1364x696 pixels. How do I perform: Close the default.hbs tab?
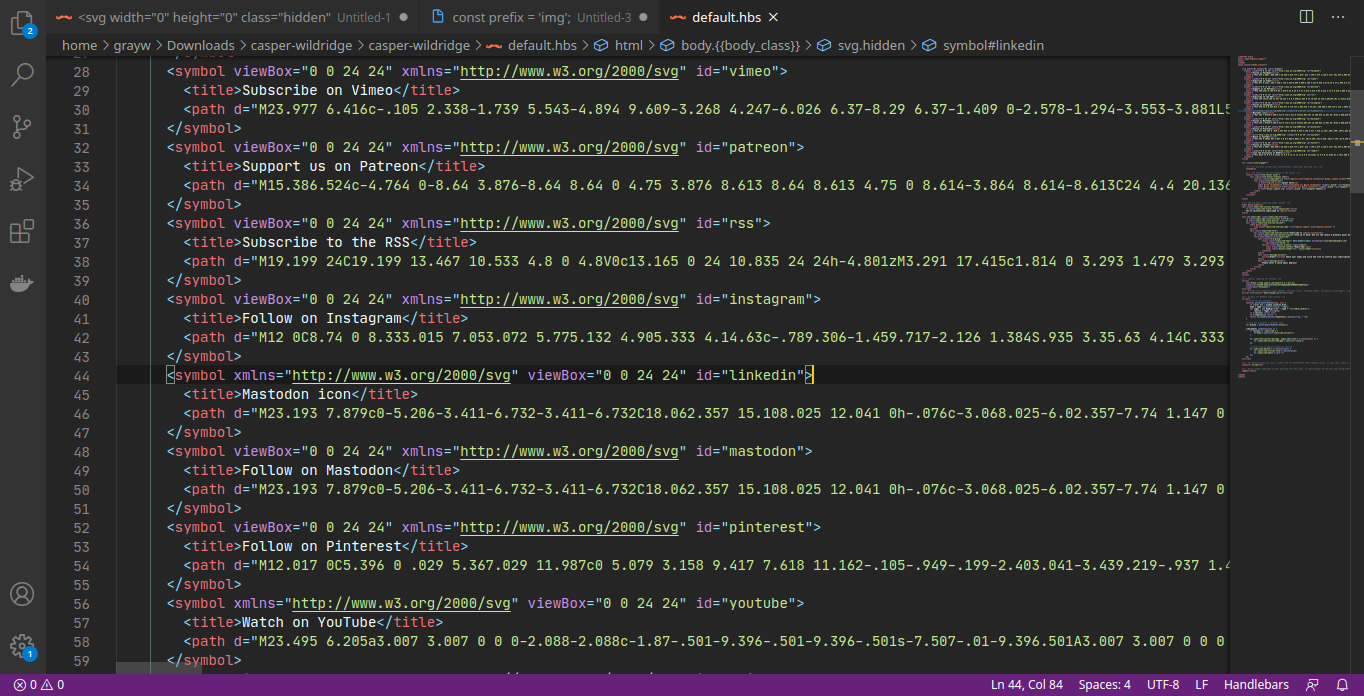click(773, 17)
